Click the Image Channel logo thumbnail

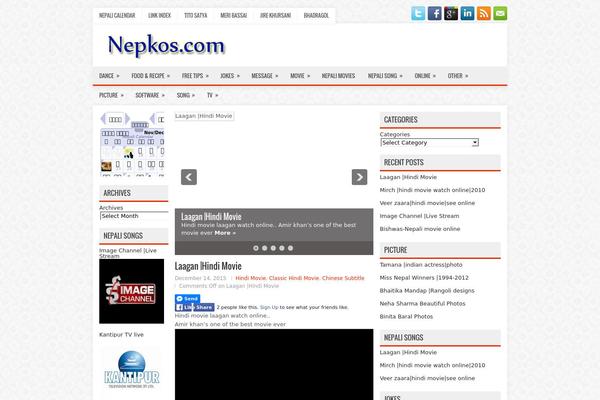132,291
